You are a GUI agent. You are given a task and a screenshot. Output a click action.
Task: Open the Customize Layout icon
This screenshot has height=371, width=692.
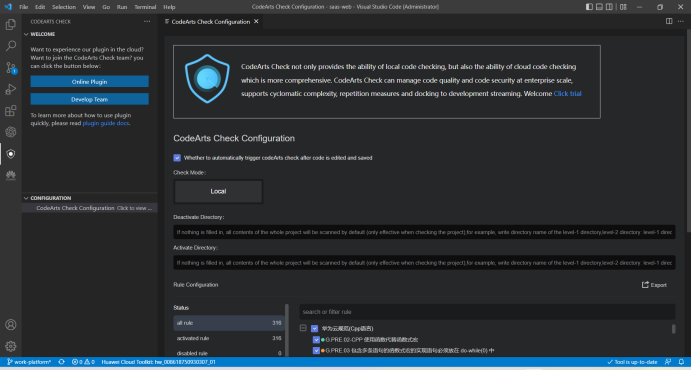623,7
